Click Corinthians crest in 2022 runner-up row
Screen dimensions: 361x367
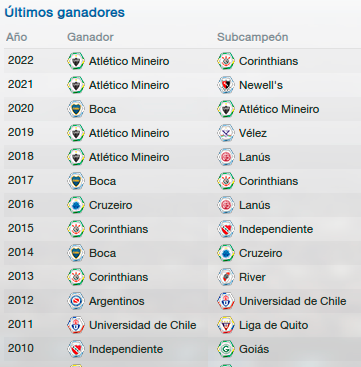coord(226,61)
